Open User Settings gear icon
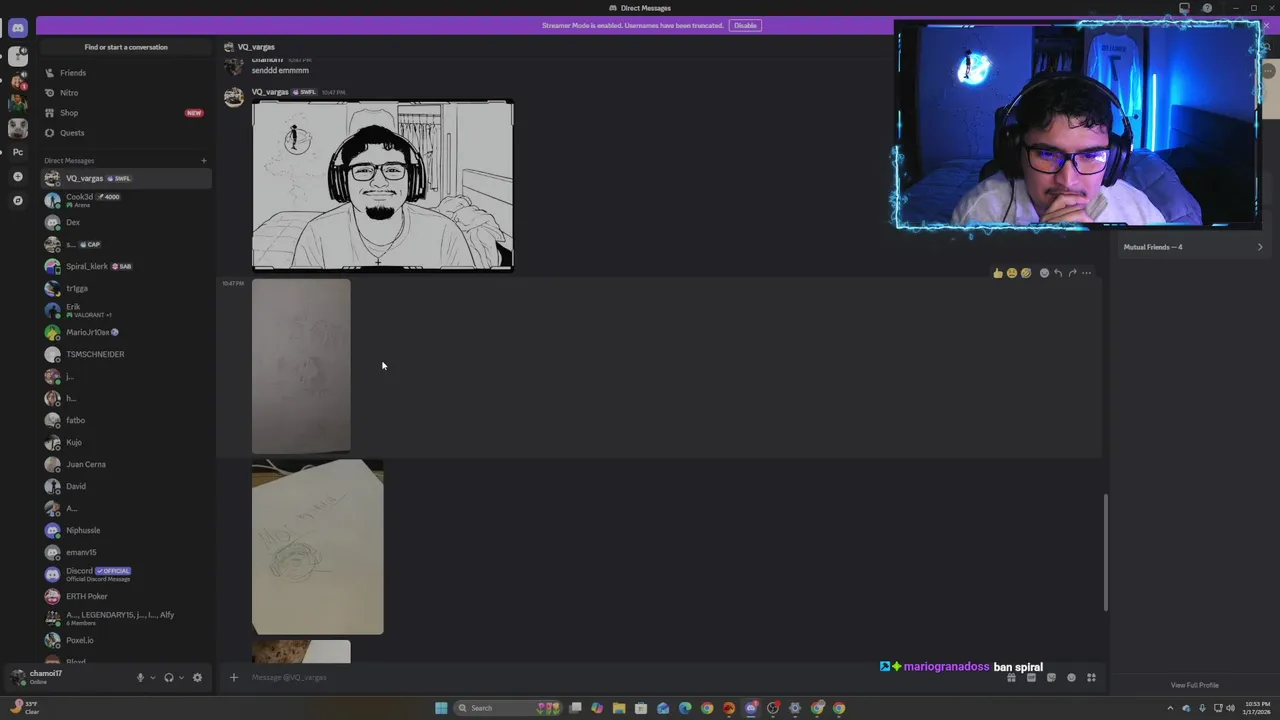 197,677
